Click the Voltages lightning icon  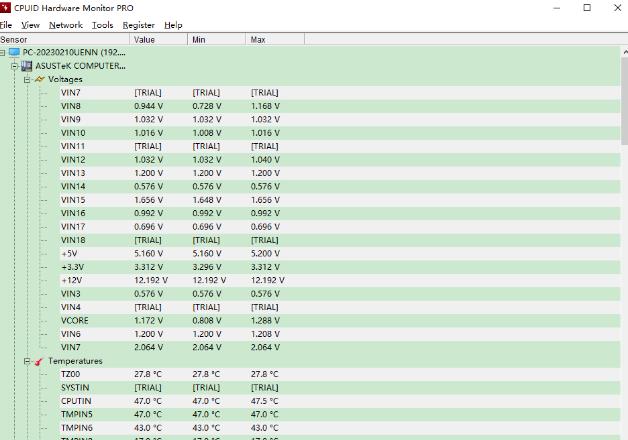tap(39, 79)
